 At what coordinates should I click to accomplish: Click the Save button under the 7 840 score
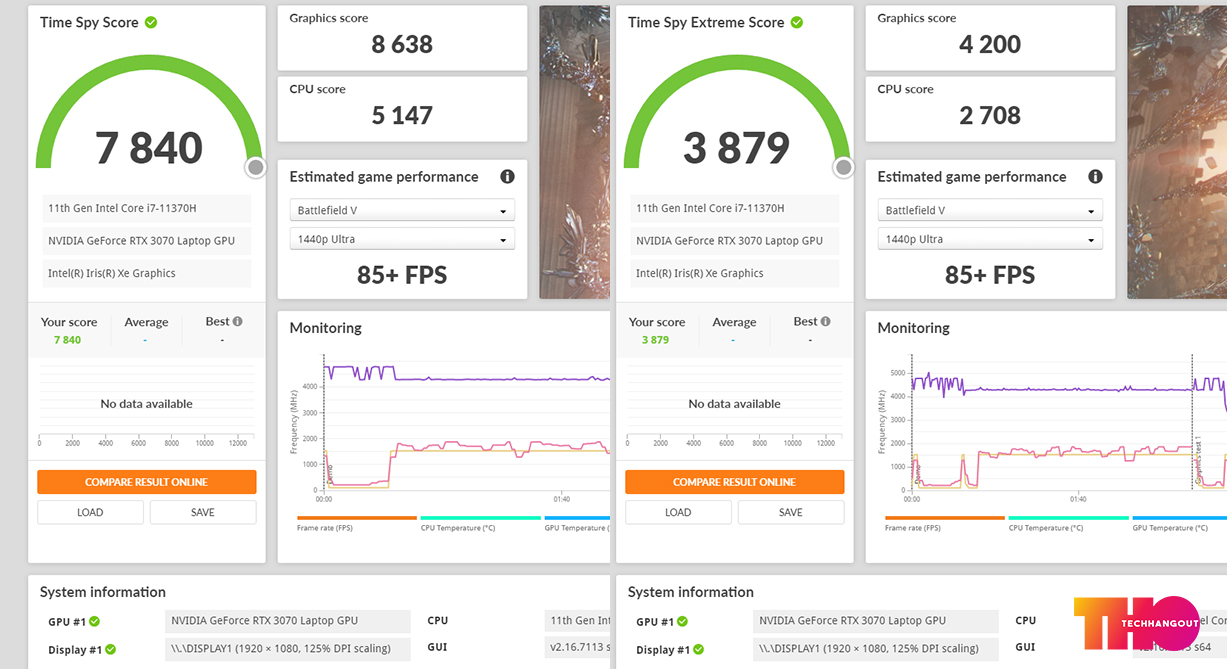[x=203, y=512]
